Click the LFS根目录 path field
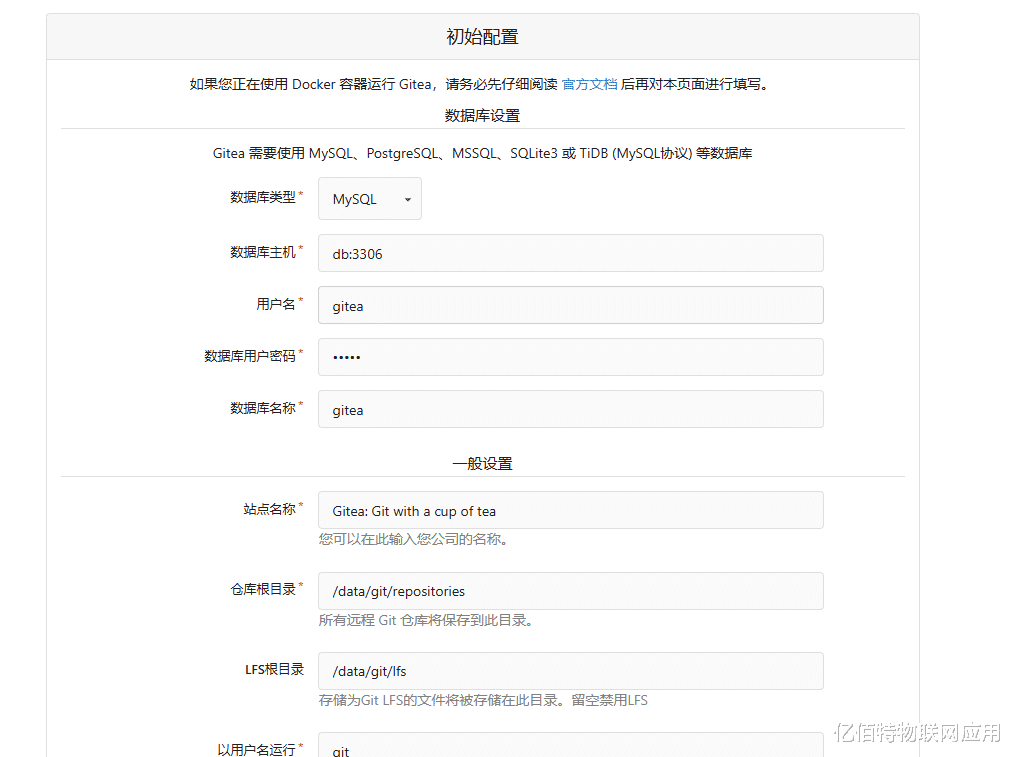1012x757 pixels. click(571, 671)
